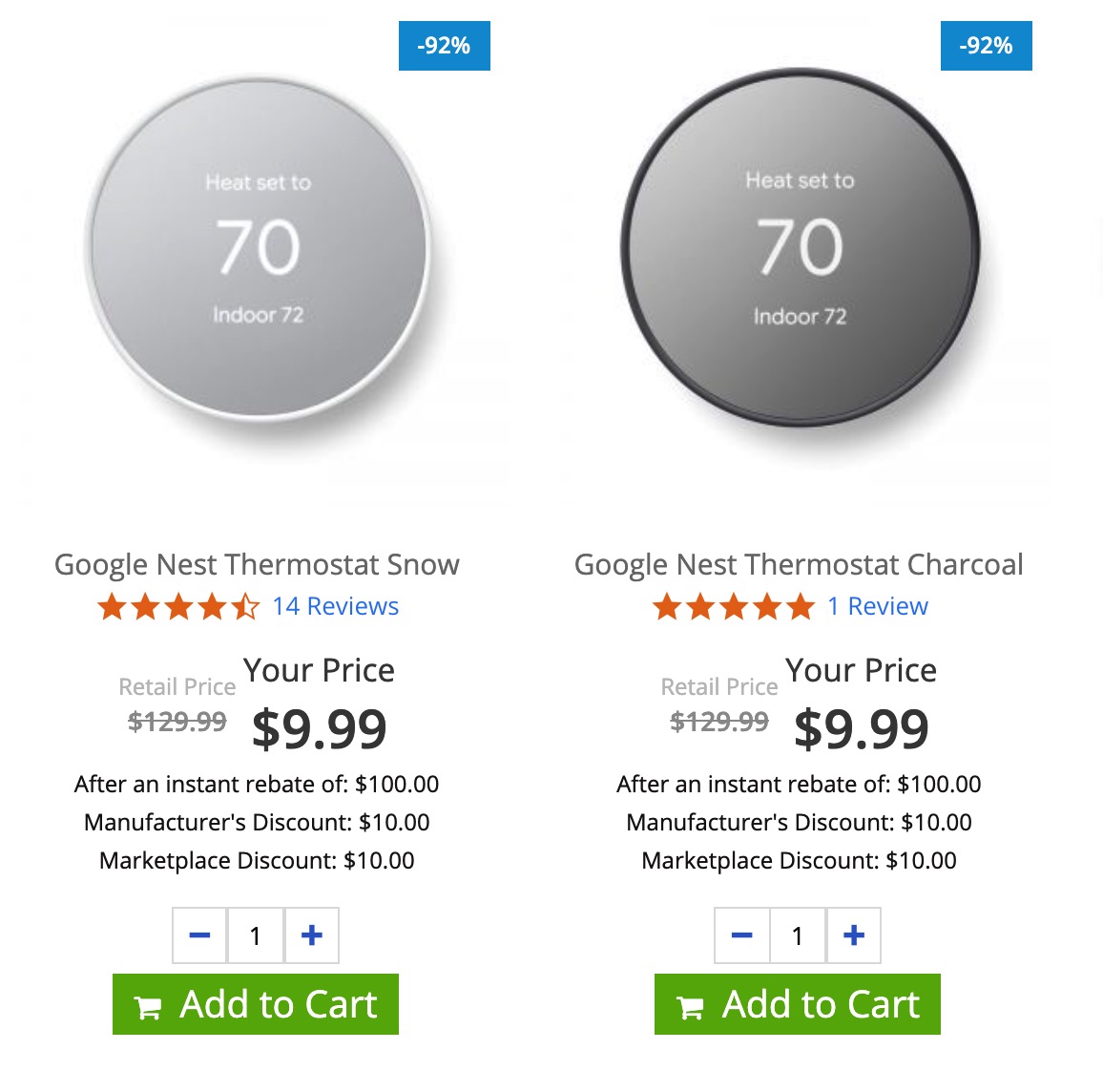The image size is (1103, 1092).
Task: Increase quantity for Nest Thermostat Charcoal
Action: click(854, 935)
